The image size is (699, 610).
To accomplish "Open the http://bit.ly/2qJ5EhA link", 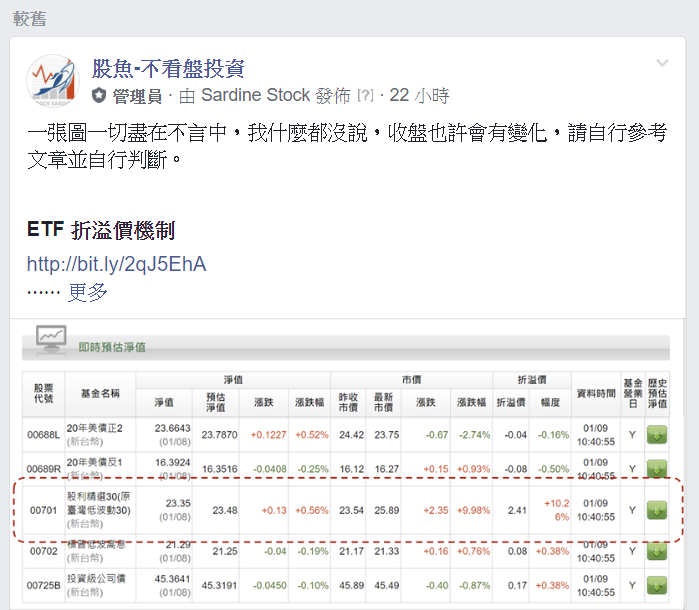I will tap(116, 264).
